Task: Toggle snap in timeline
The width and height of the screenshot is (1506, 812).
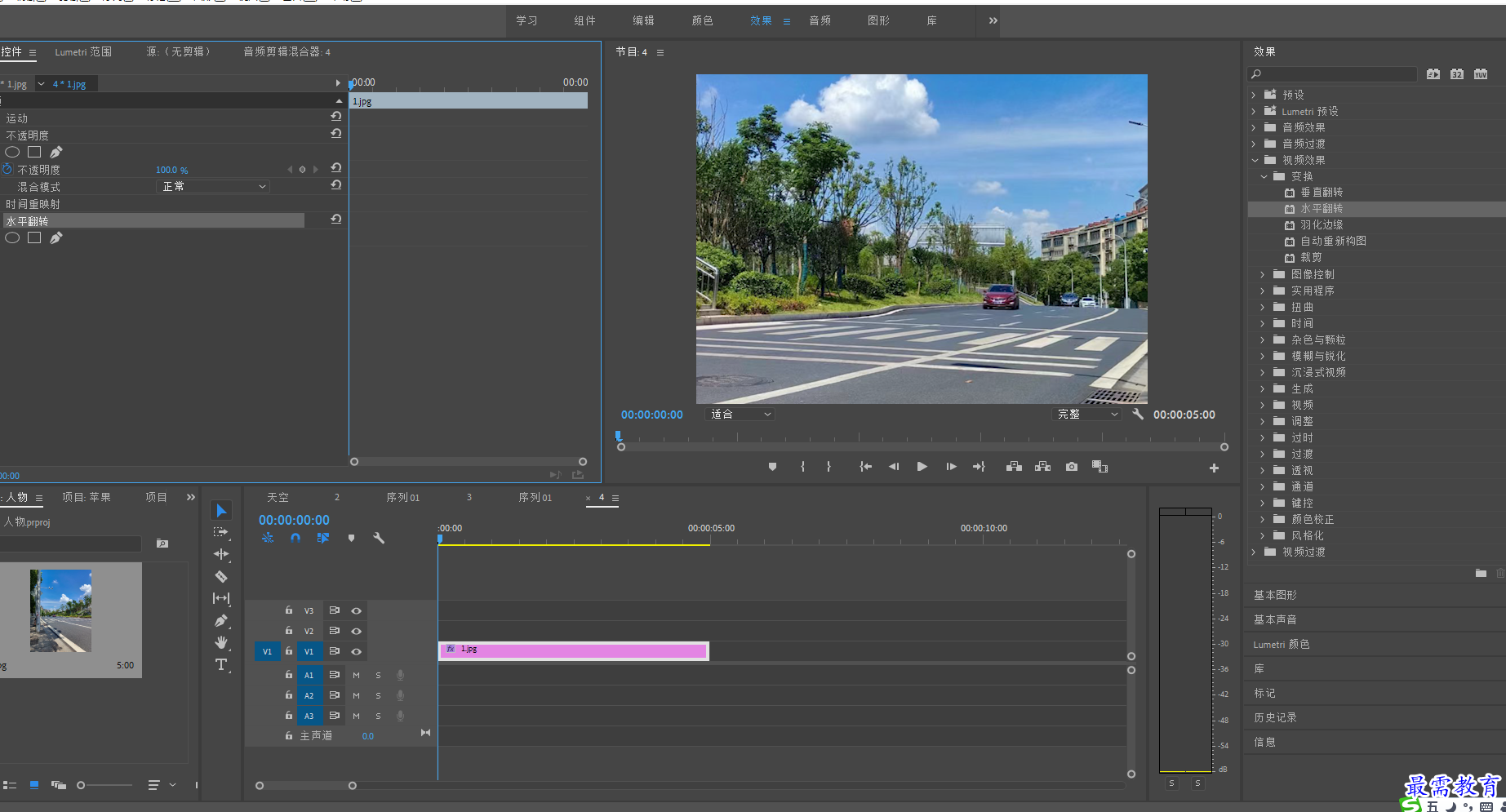Action: coord(295,538)
